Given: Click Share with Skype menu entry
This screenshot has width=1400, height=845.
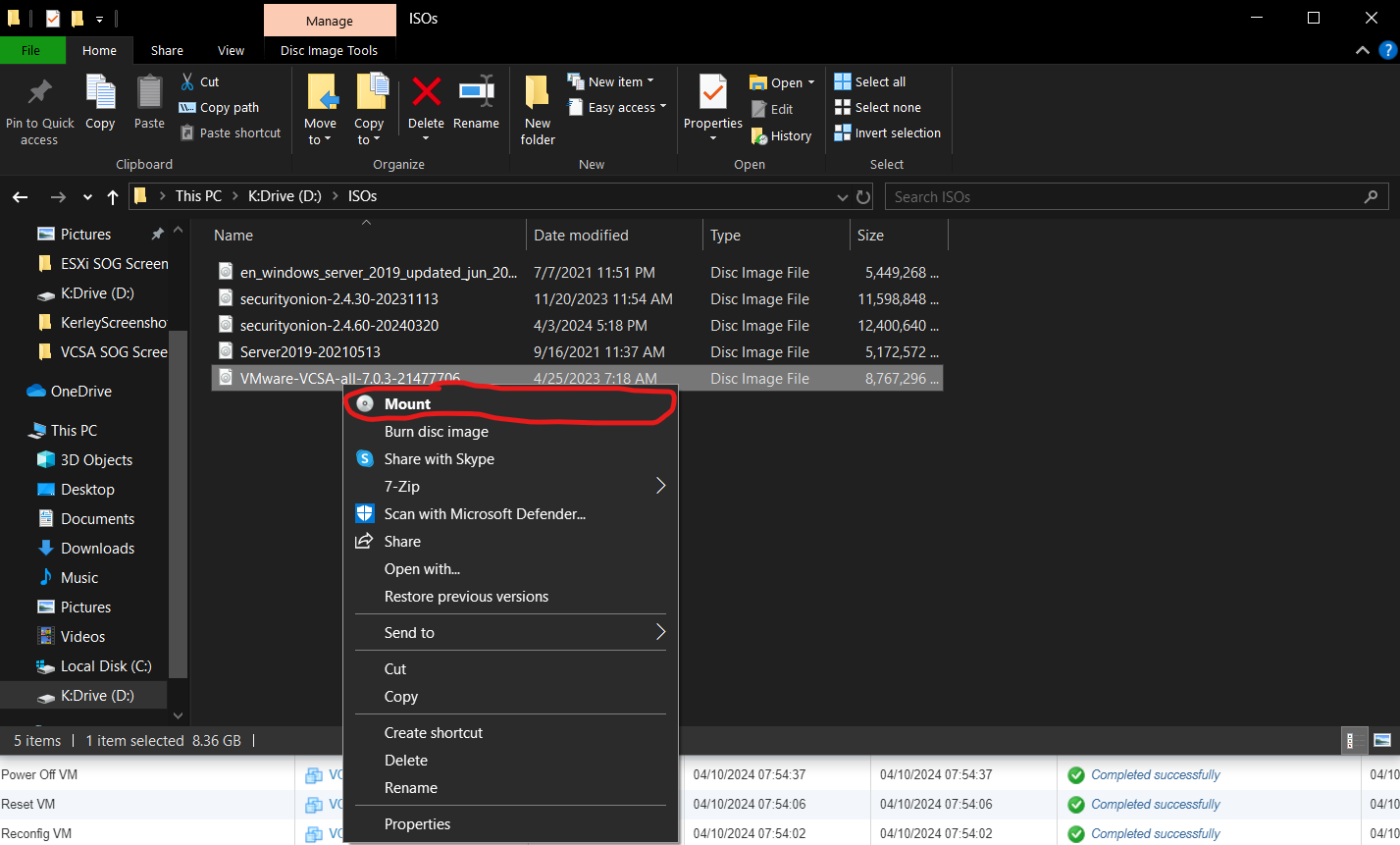Looking at the screenshot, I should (x=510, y=458).
